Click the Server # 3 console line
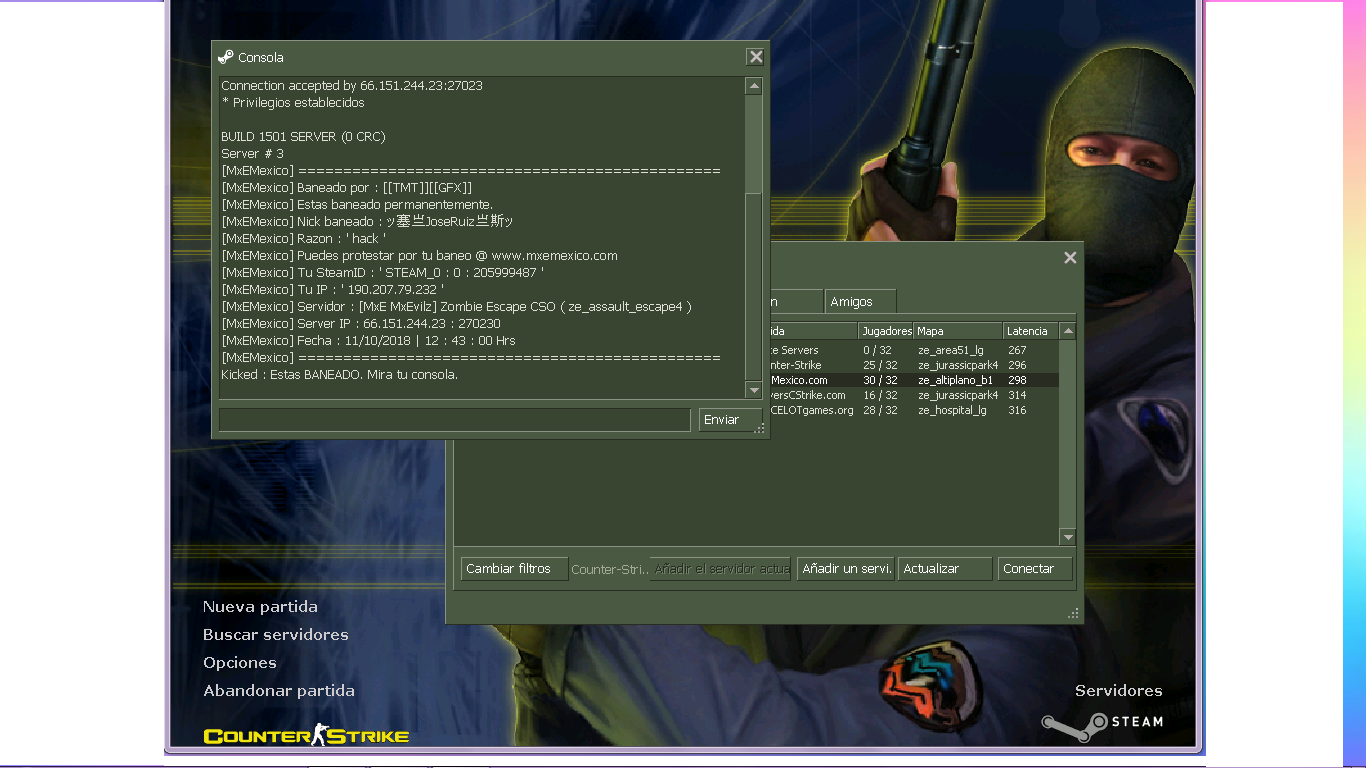 tap(252, 154)
